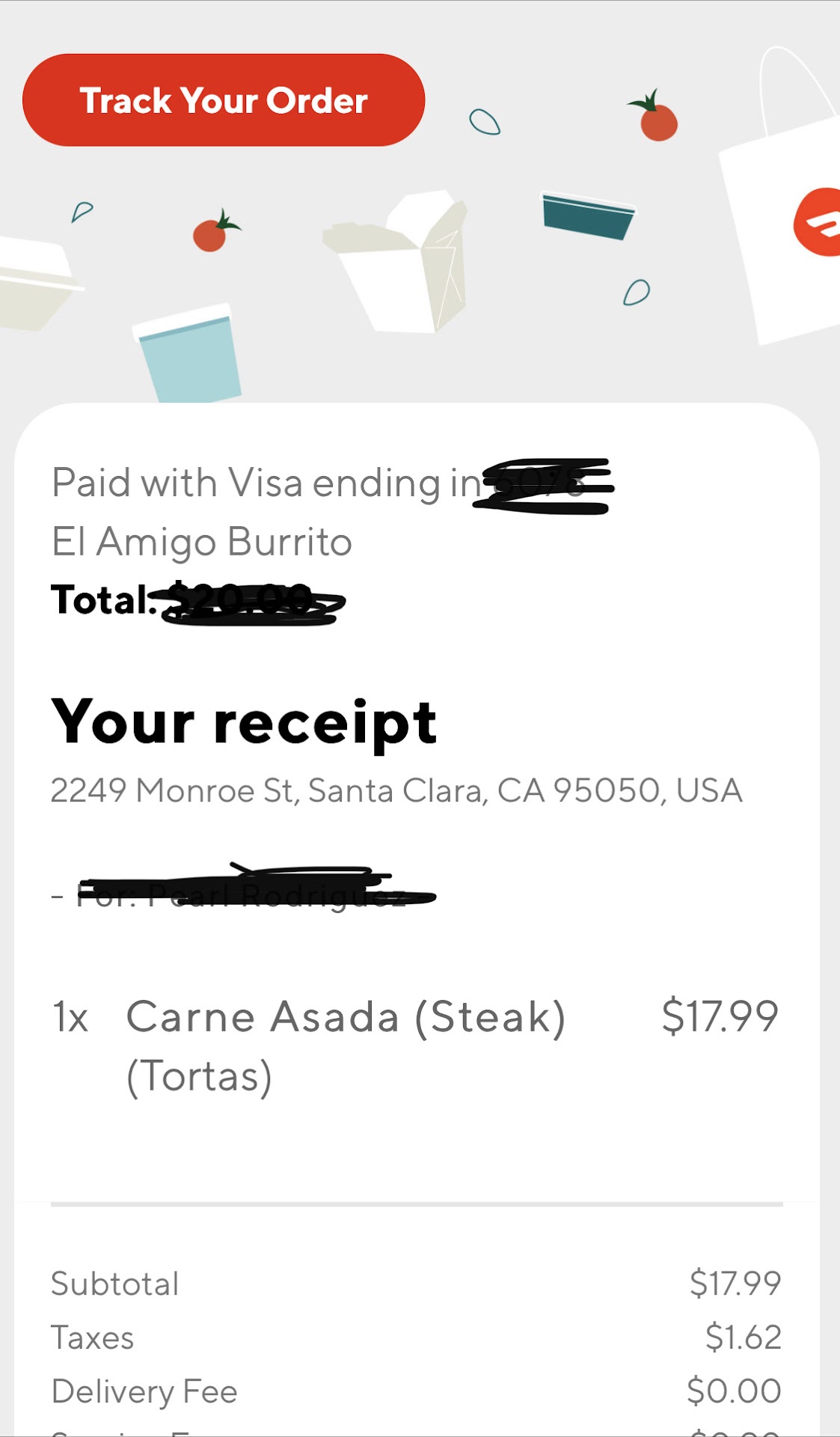Tap the Track Your Order button

(x=224, y=100)
